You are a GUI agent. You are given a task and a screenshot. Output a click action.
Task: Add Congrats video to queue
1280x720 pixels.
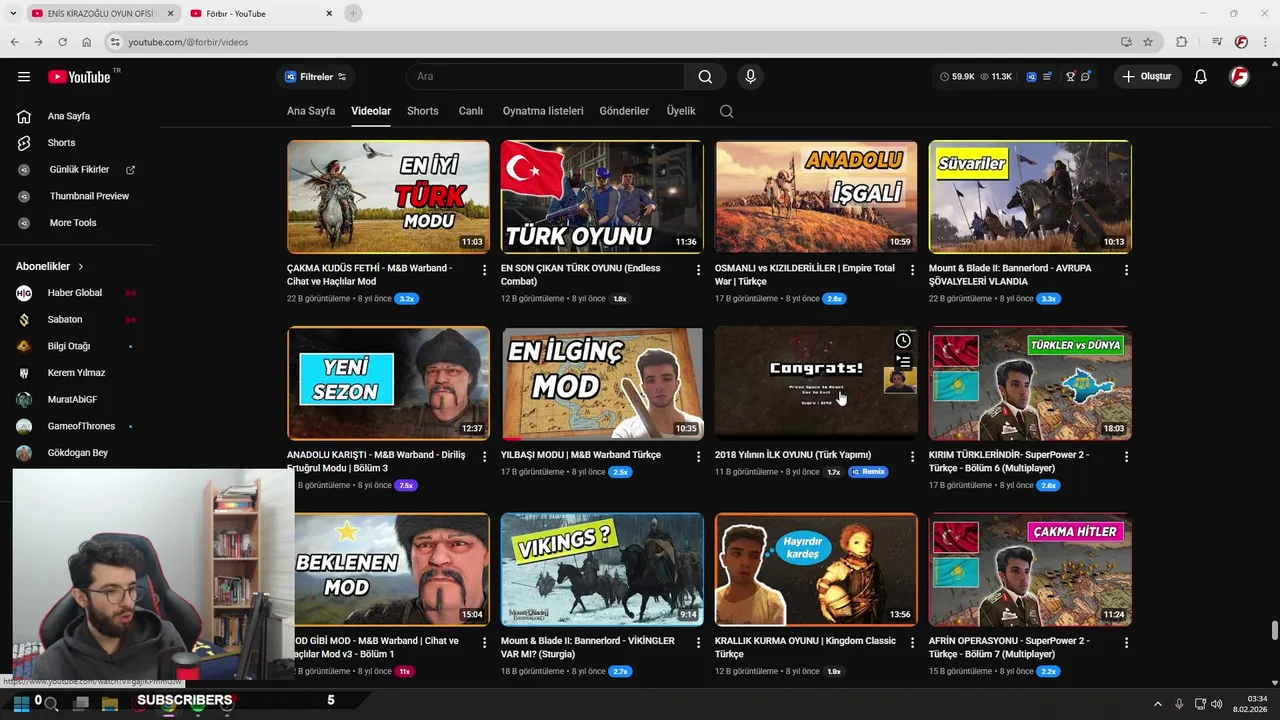point(903,362)
